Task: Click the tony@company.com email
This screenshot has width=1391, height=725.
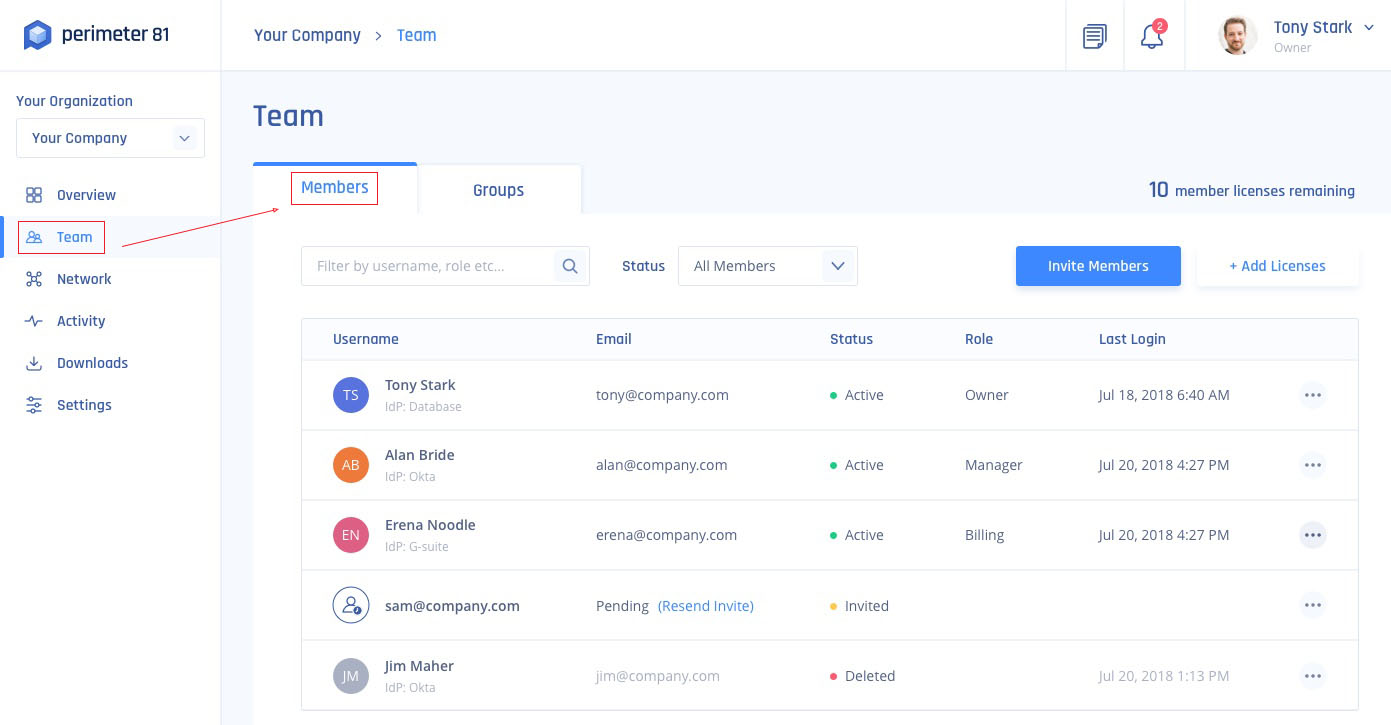Action: [662, 395]
